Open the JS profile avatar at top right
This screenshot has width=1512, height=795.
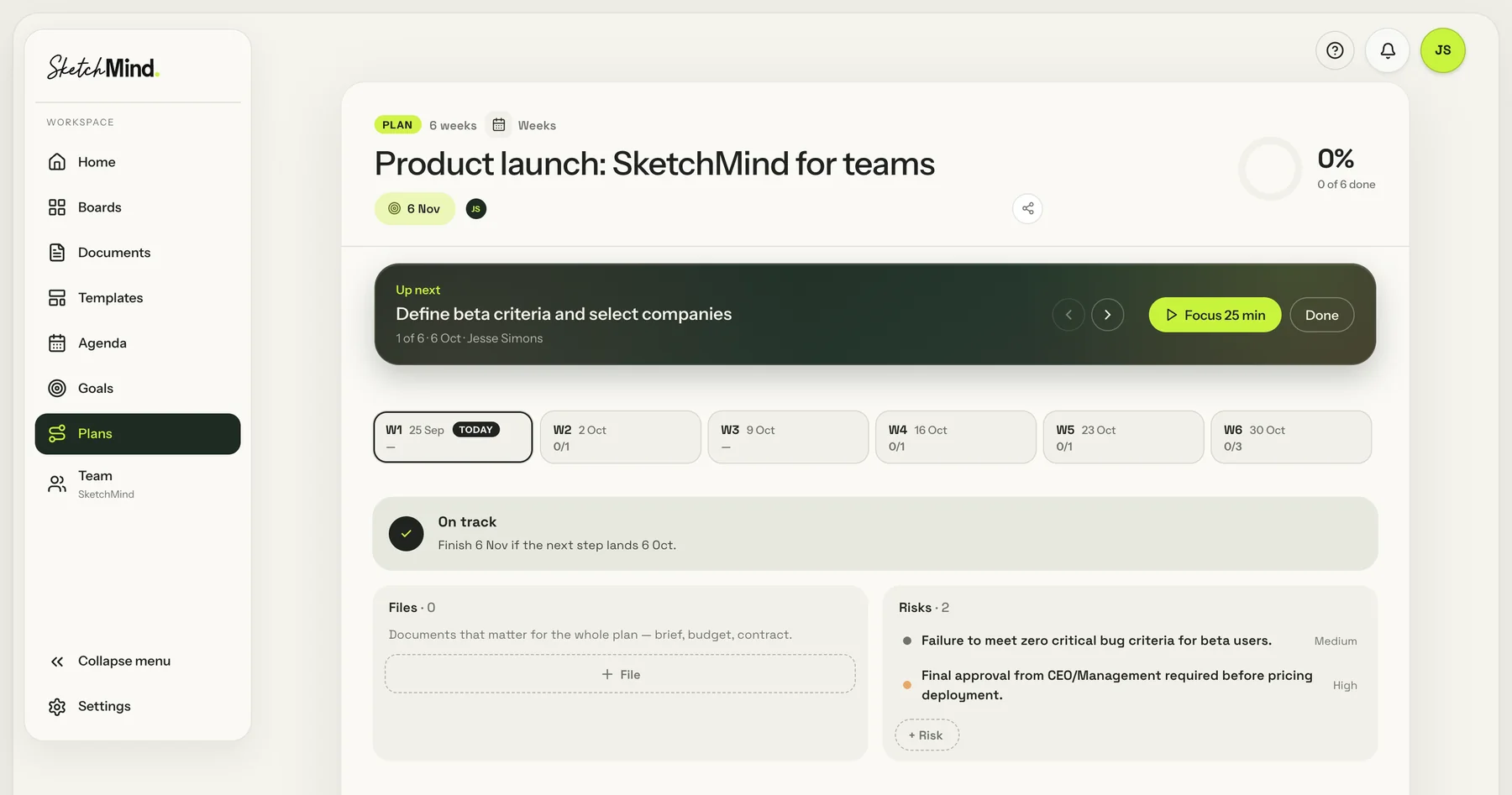1443,50
